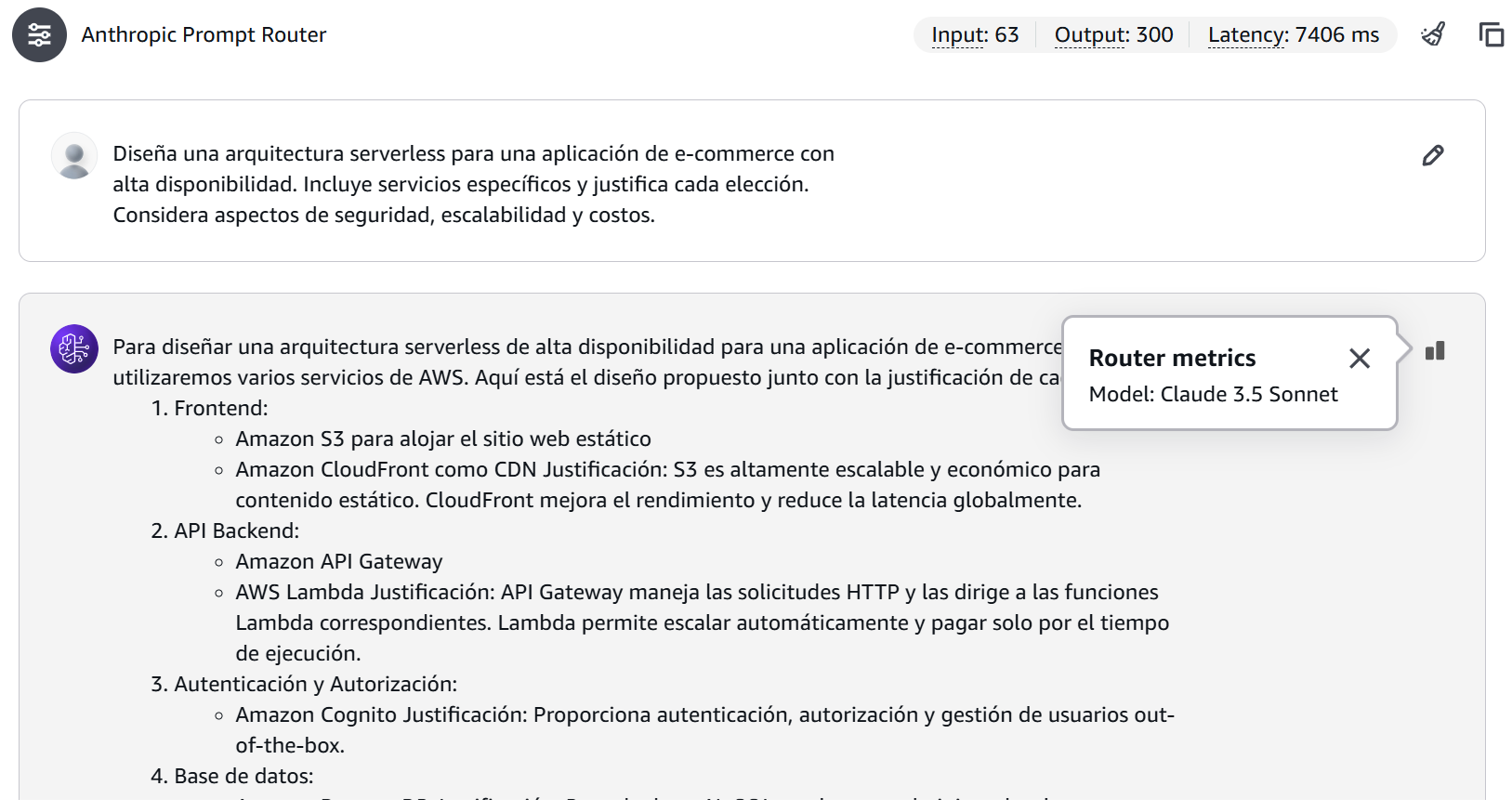Select response intro 'Para diseñar una arquitectura serverless'
Image resolution: width=1512 pixels, height=812 pixels.
pyautogui.click(x=307, y=347)
